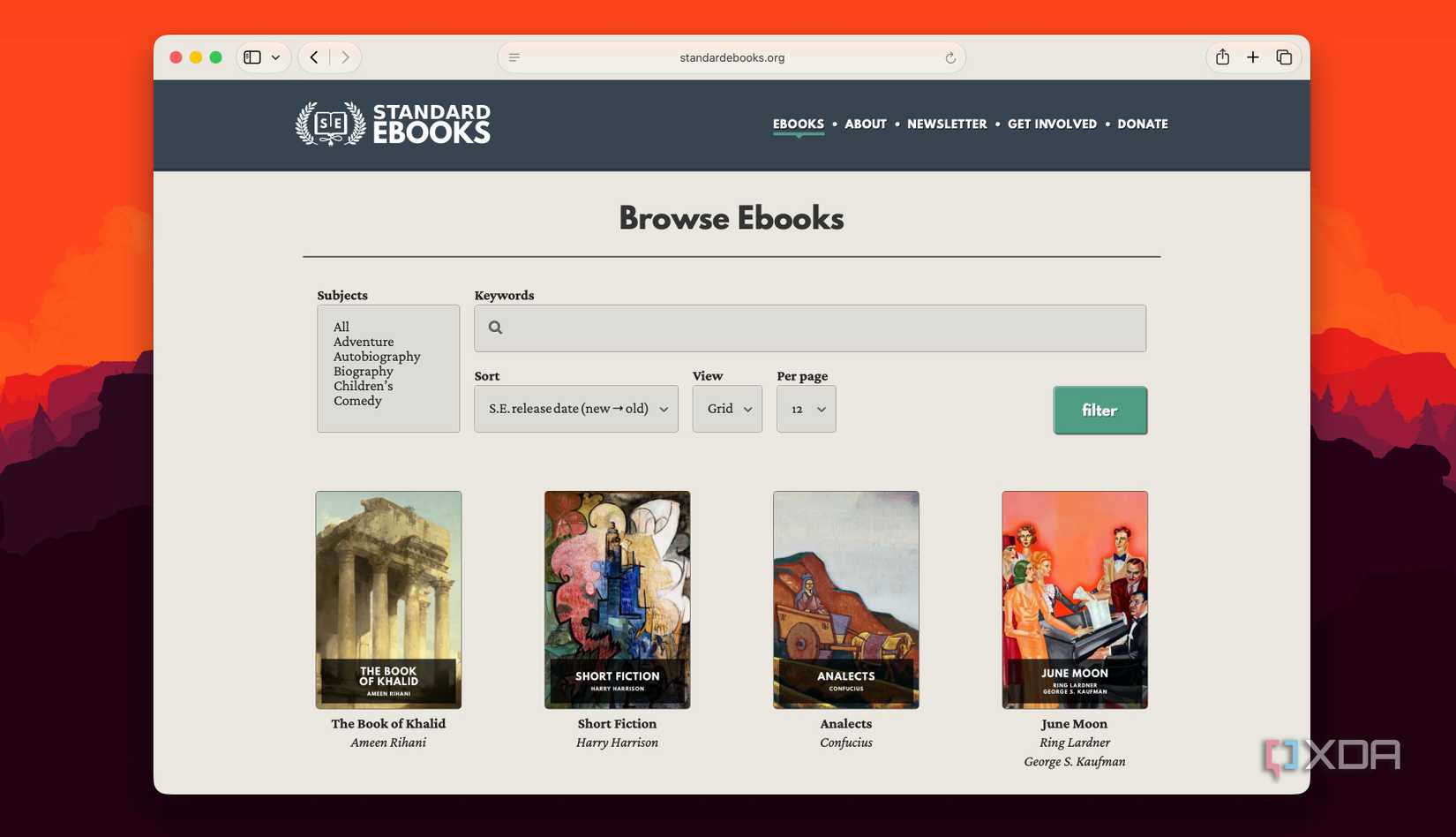Click the standardebooks.org address bar
The width and height of the screenshot is (1456, 837).
click(x=732, y=57)
